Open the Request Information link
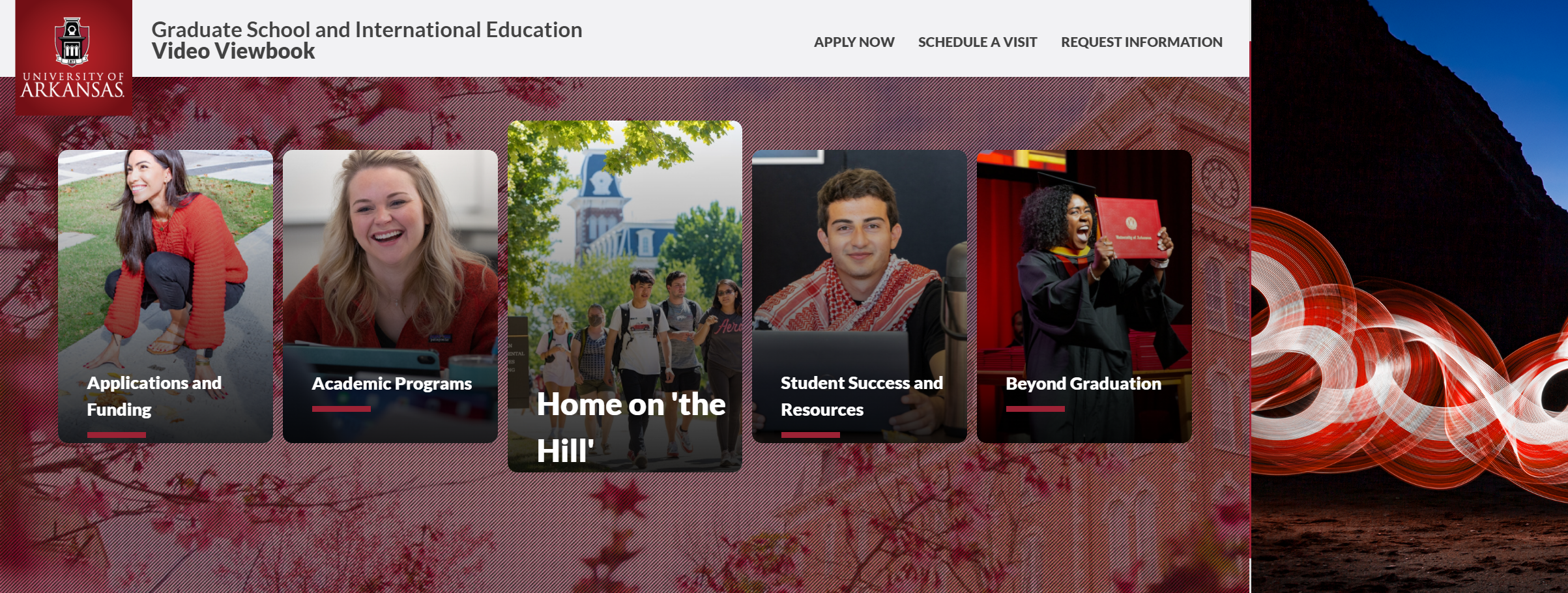This screenshot has width=1568, height=593. pos(1141,42)
